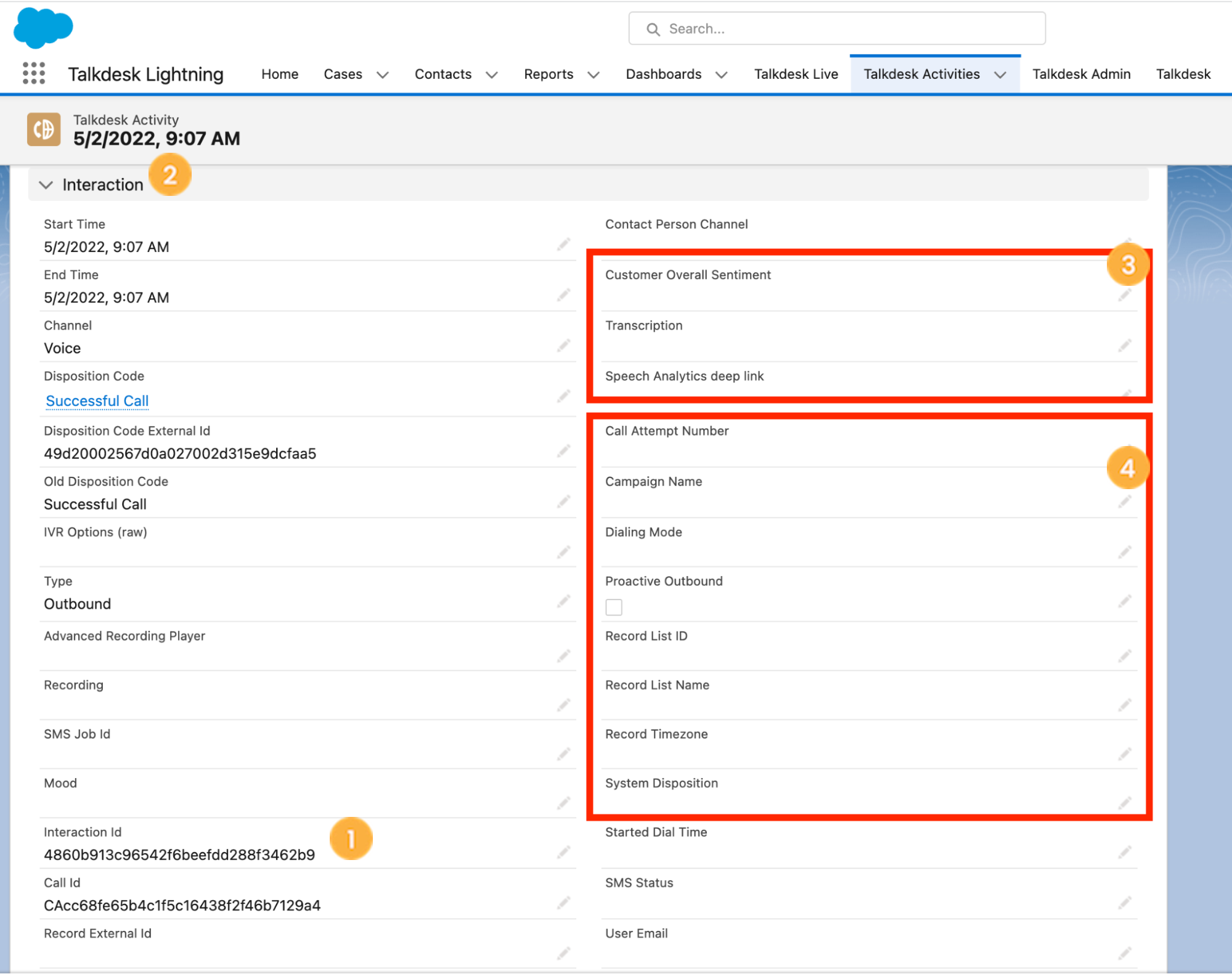Open the Cases tab dropdown
Viewport: 1232px width, 974px height.
tap(383, 74)
